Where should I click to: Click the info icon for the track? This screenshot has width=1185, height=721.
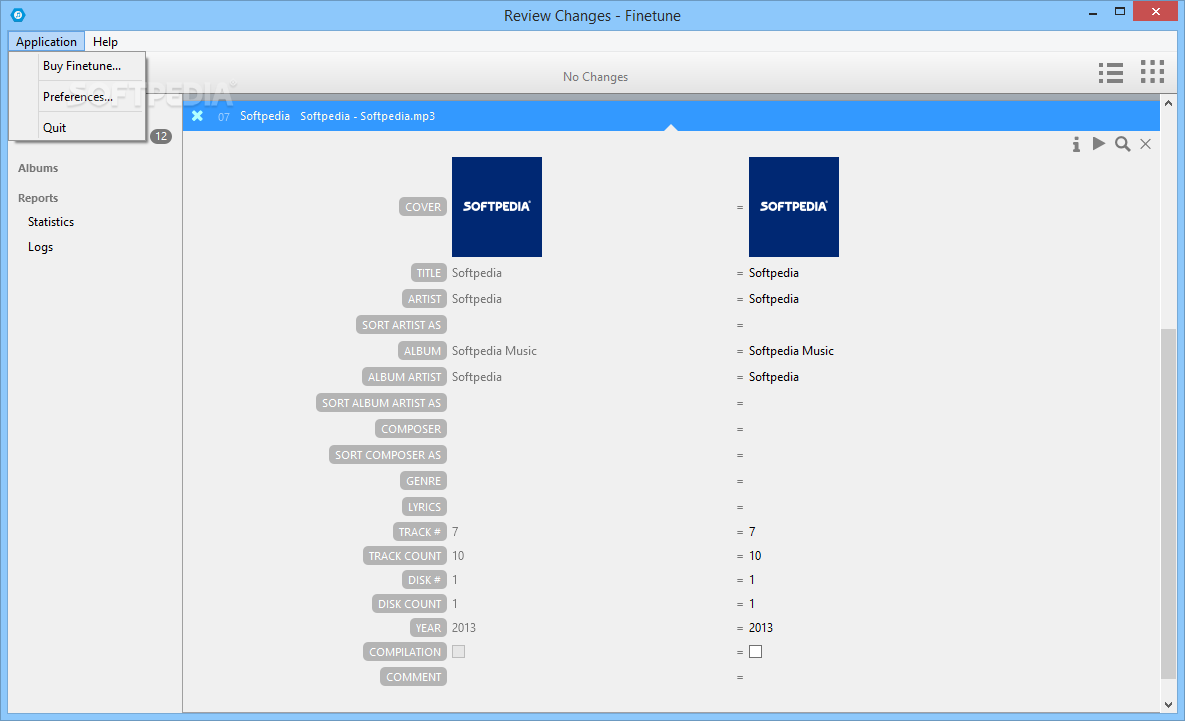click(1076, 144)
